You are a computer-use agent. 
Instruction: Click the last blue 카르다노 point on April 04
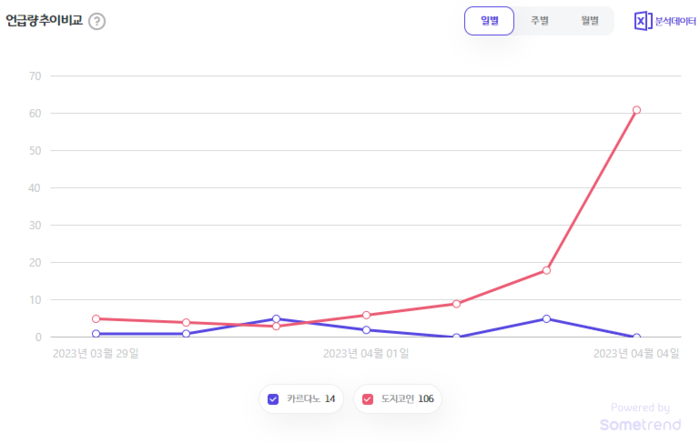[636, 337]
